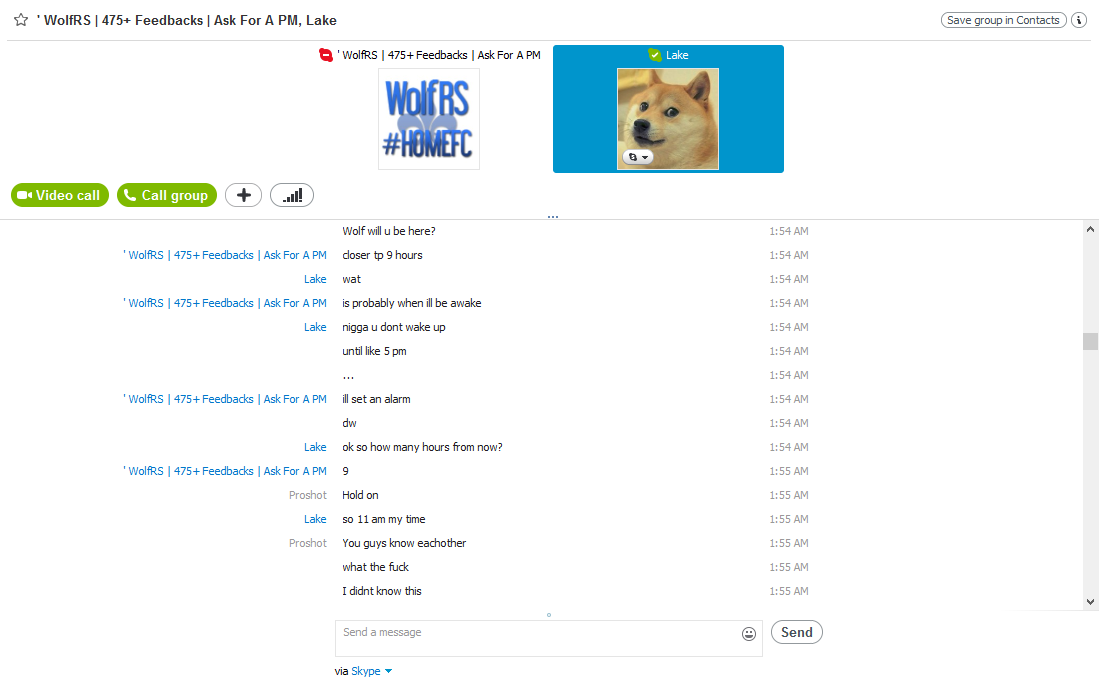1099x681 pixels.
Task: Click message 'ok so how many hours from now?'
Action: click(423, 447)
